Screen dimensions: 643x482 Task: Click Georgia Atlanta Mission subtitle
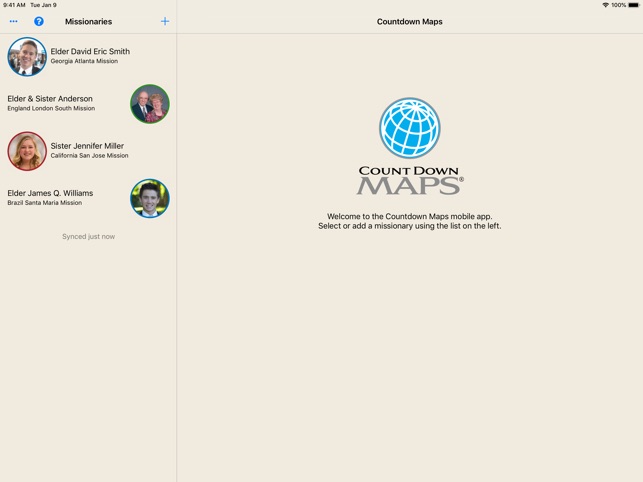84,61
